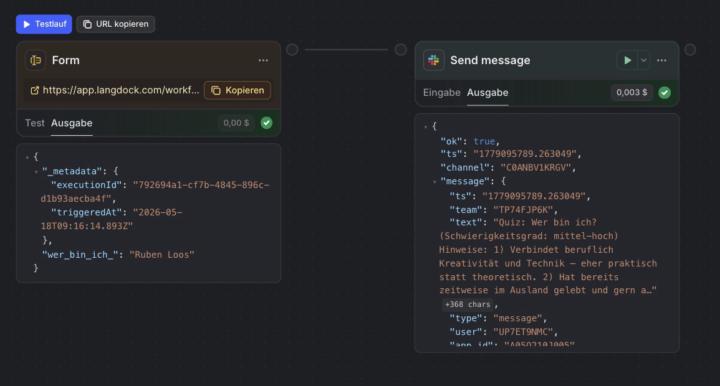This screenshot has width=720, height=386.
Task: Collapse the message object
Action: (x=434, y=182)
